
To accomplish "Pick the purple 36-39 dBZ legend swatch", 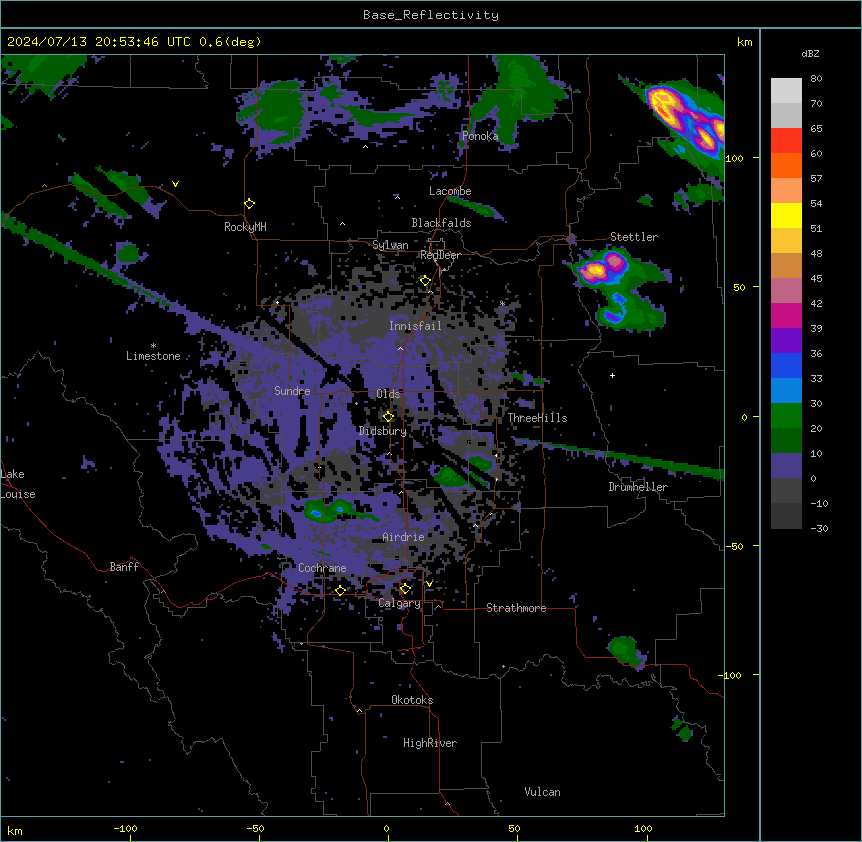I will tap(786, 341).
